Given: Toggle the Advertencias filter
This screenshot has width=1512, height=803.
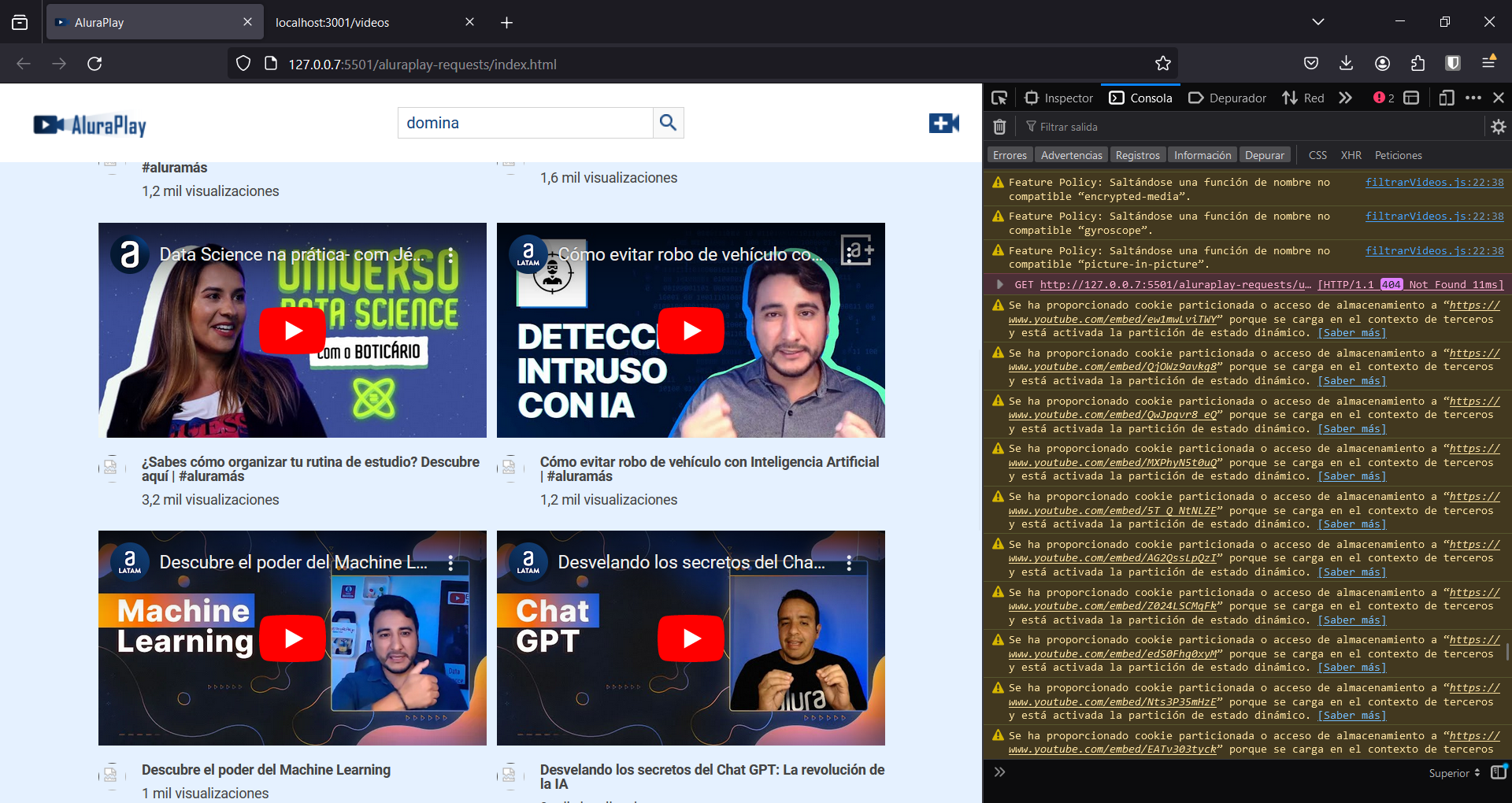Looking at the screenshot, I should point(1071,155).
